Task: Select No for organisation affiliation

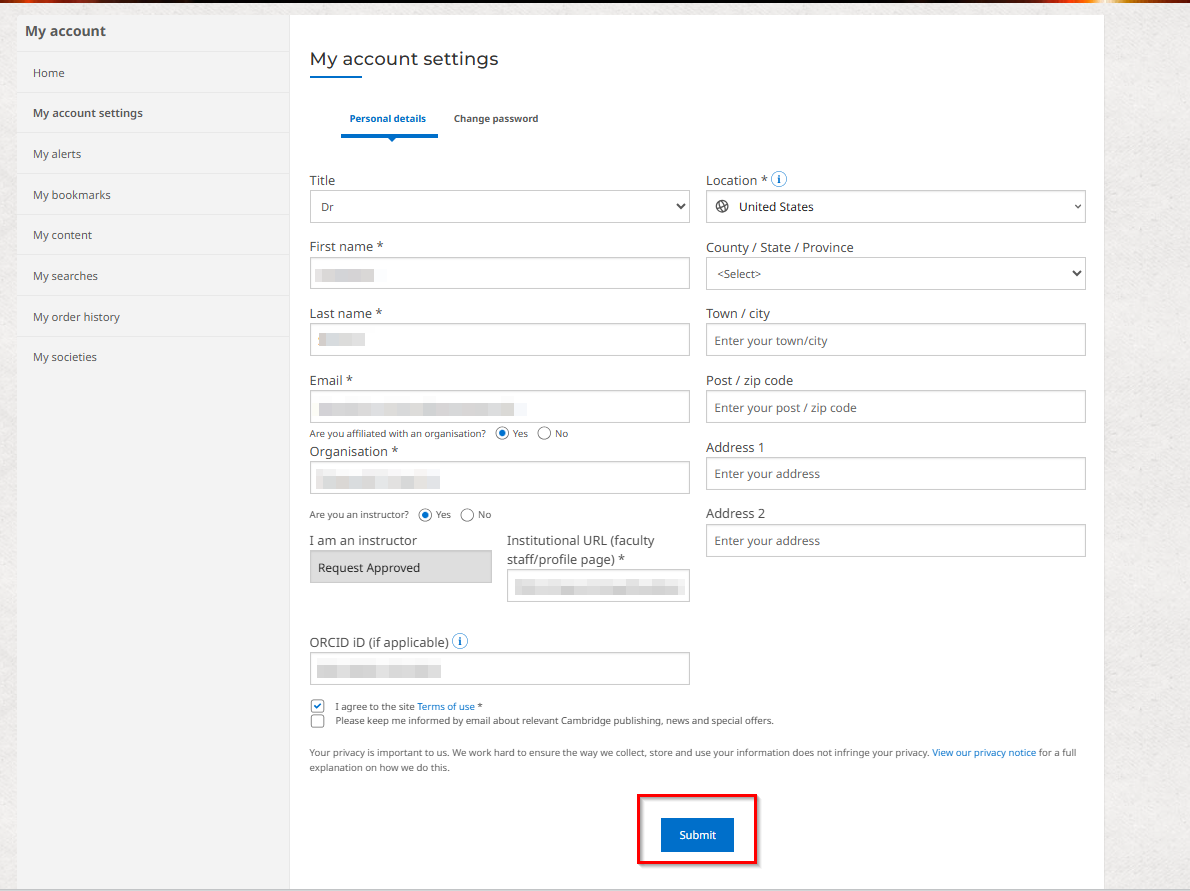Action: pos(544,433)
